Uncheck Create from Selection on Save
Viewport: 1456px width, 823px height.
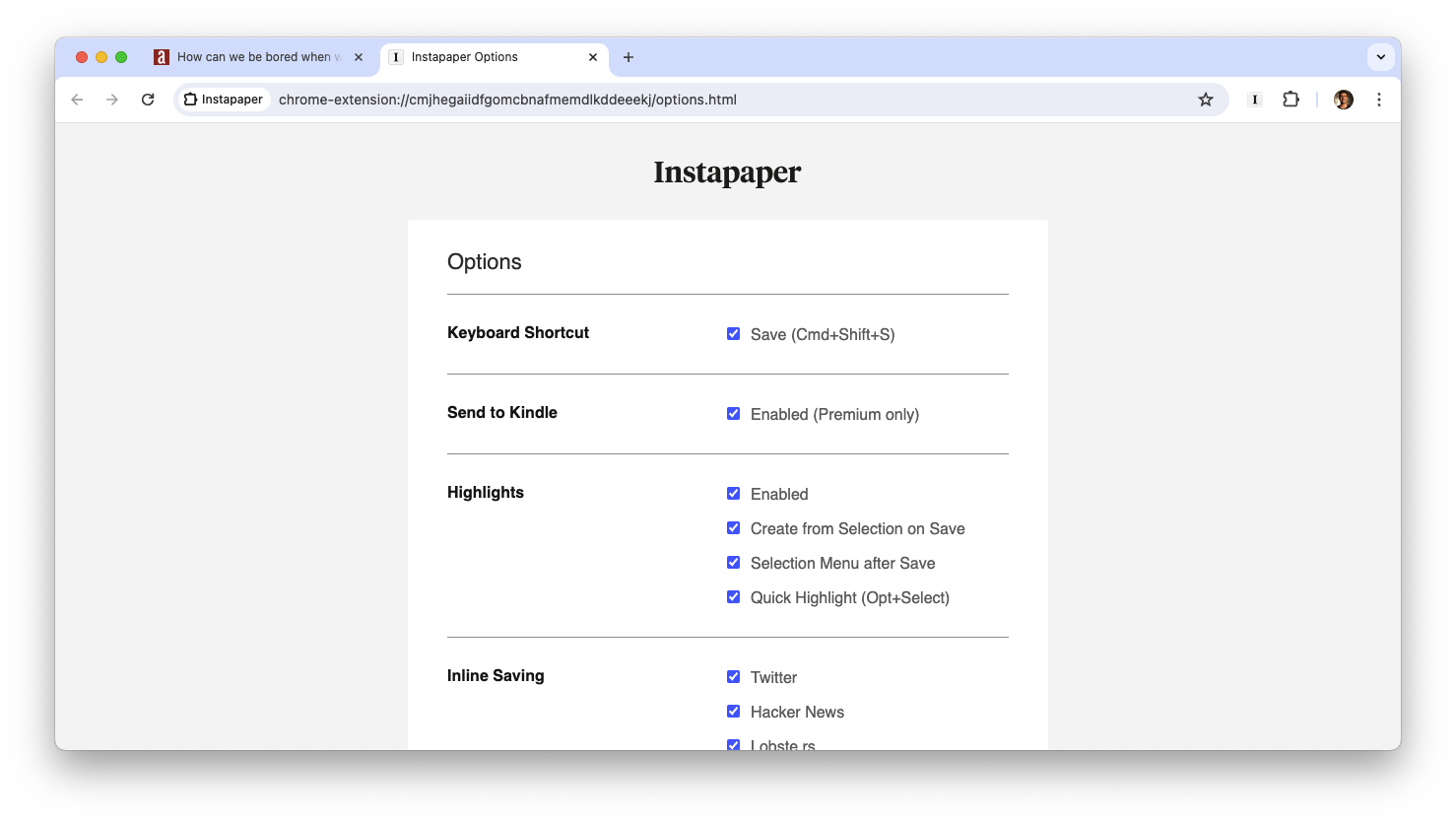click(733, 528)
